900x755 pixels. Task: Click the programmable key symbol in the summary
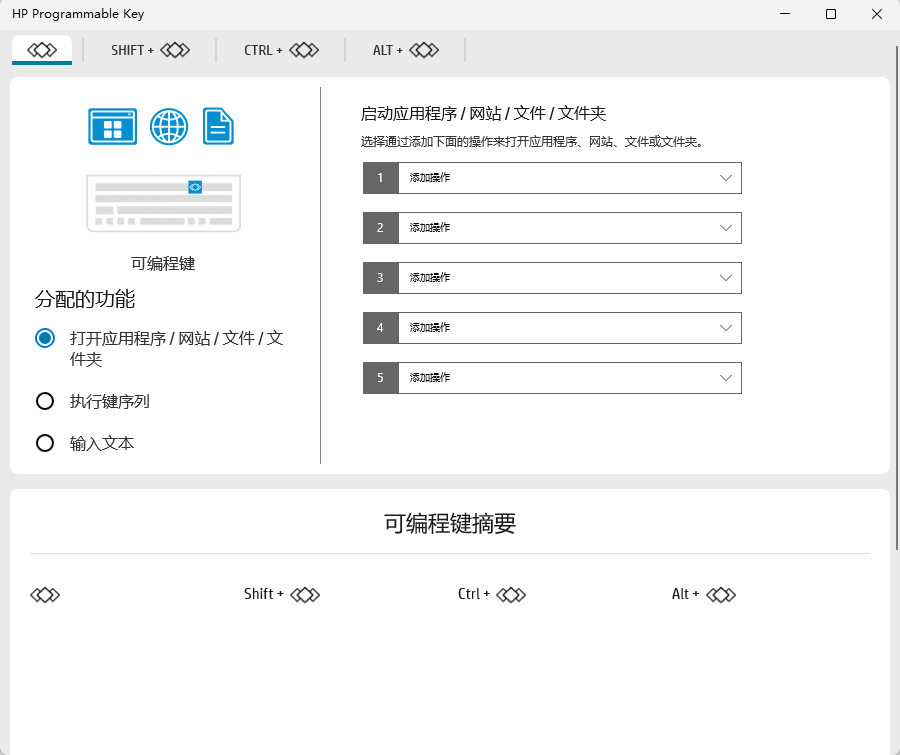(44, 594)
